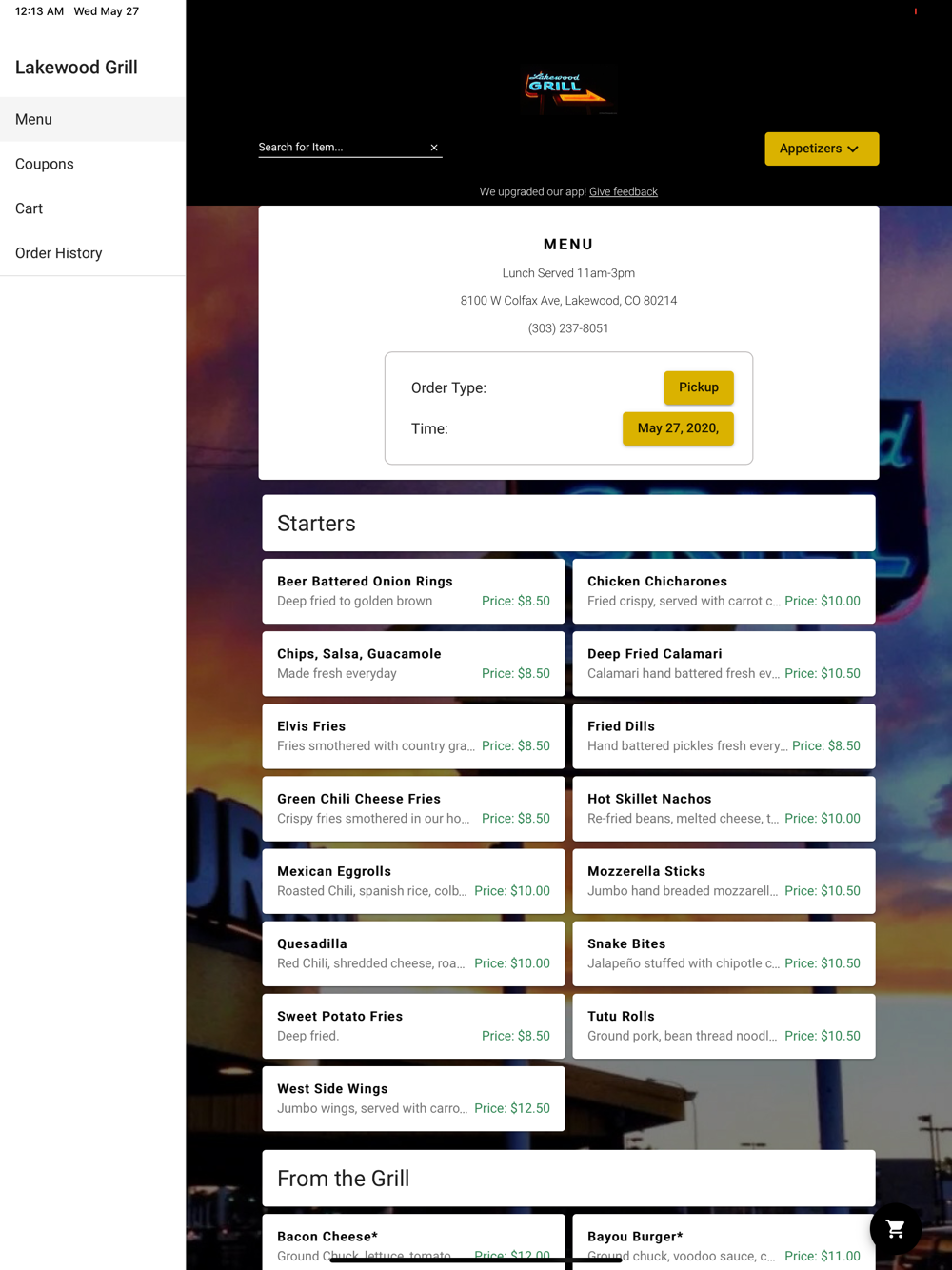Open Coupons from the sidebar
The image size is (952, 1270).
(x=92, y=164)
